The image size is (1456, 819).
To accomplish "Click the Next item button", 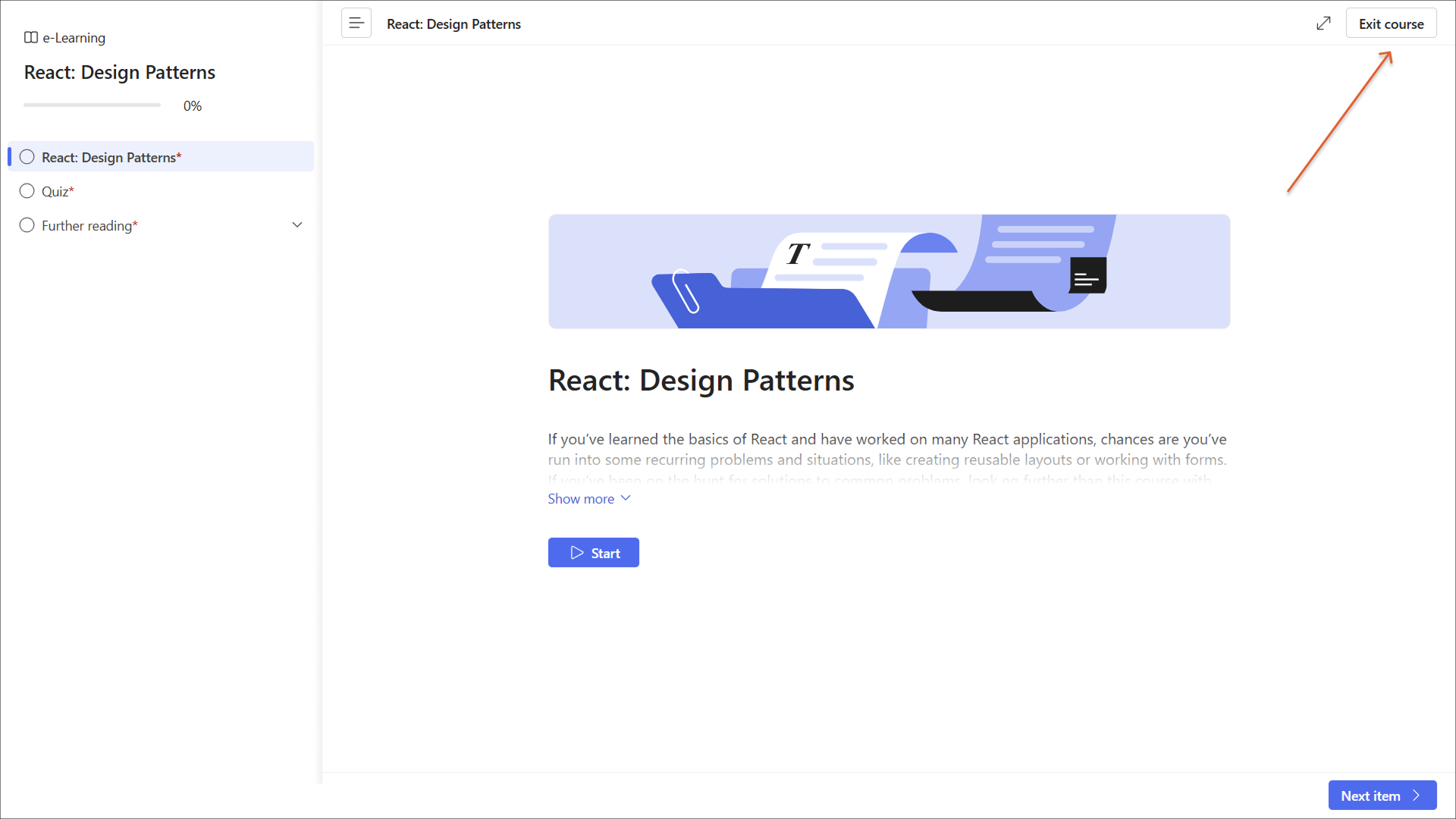I will (x=1370, y=795).
